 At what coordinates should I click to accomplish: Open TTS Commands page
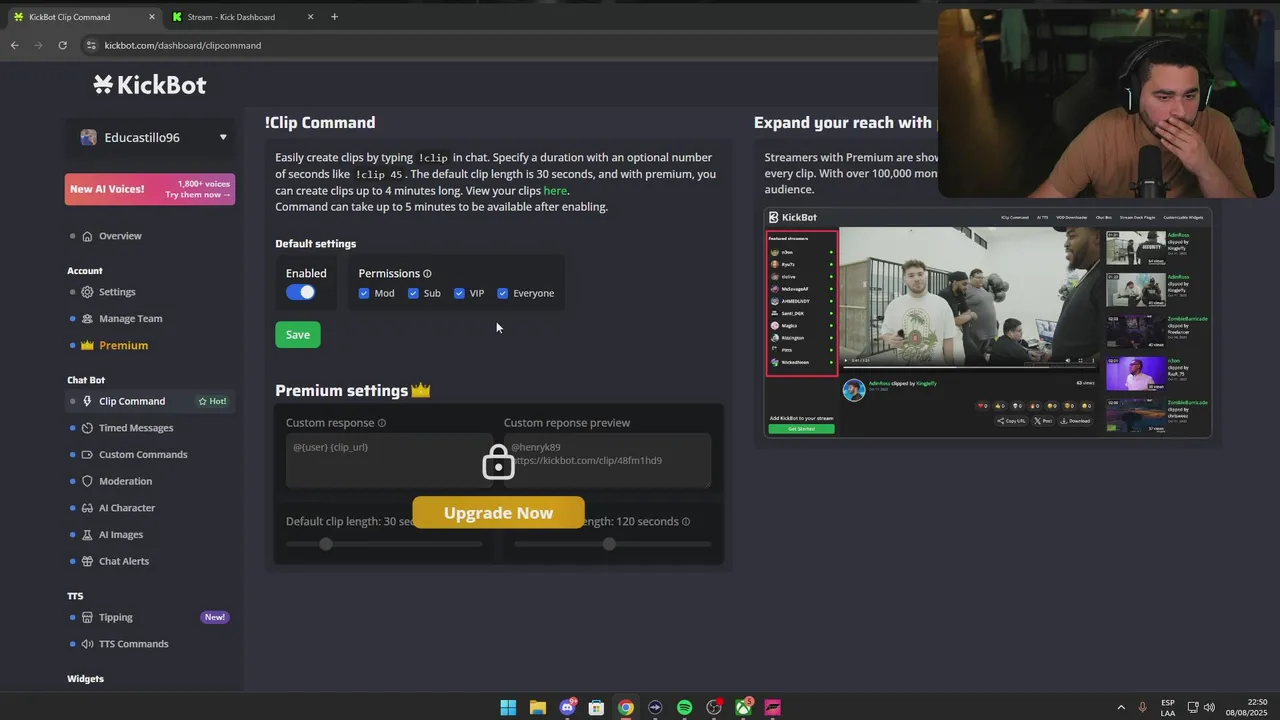(133, 644)
